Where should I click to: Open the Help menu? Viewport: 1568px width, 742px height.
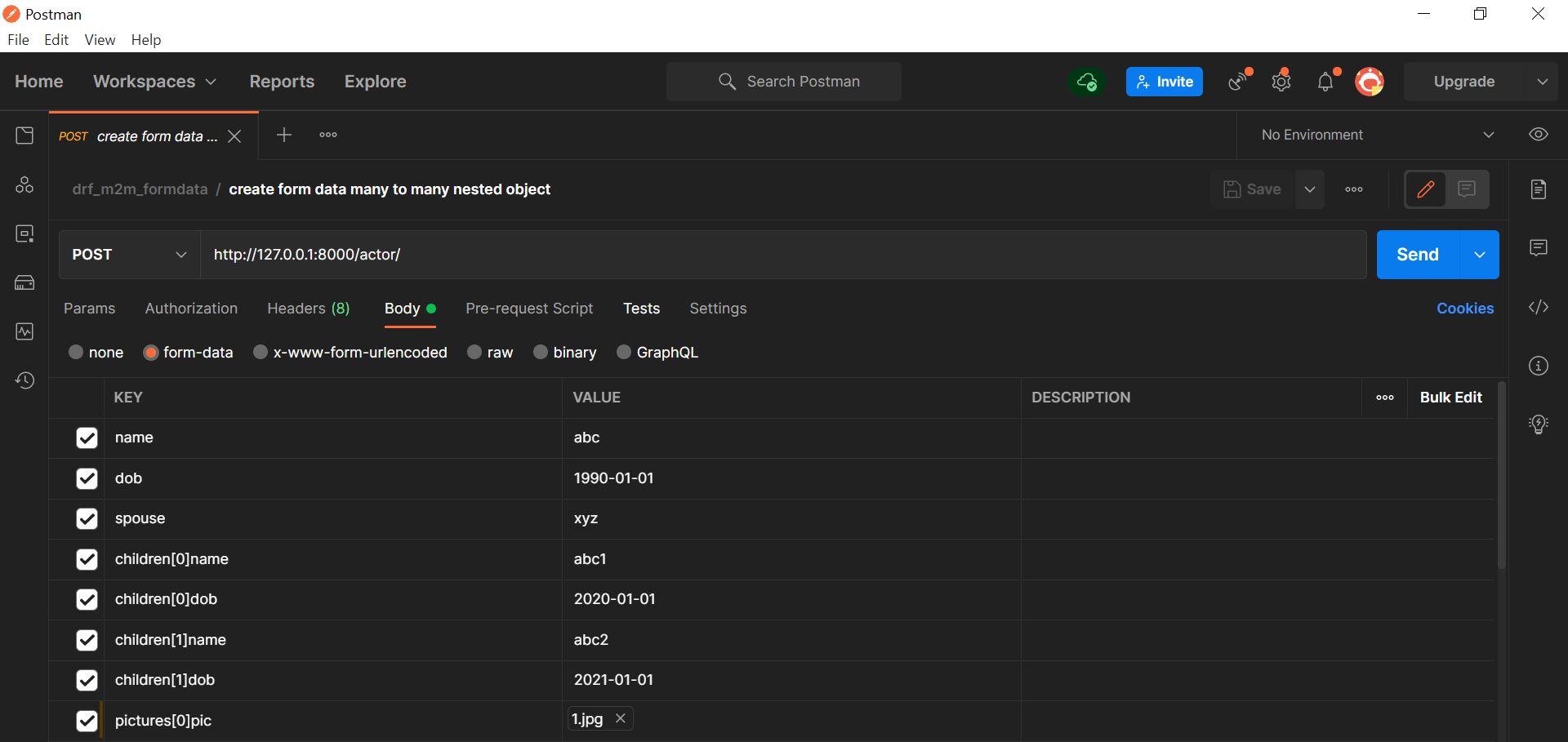(146, 40)
